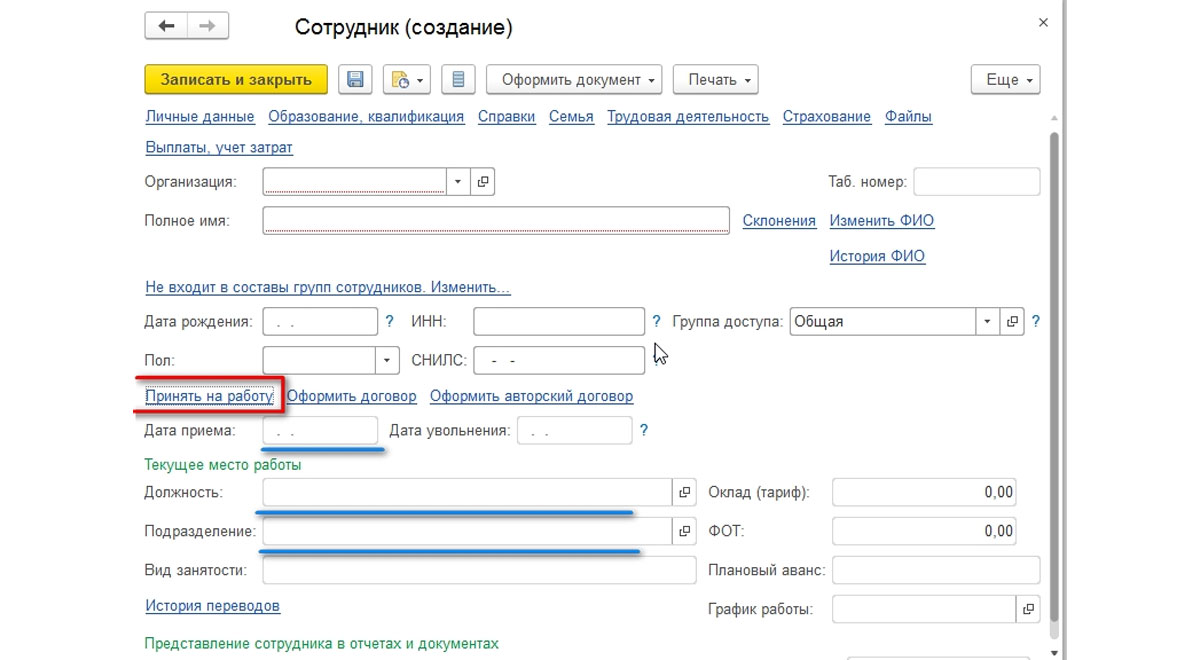Open the Личные данные link
Viewport: 1200px width, 660px height.
(200, 117)
